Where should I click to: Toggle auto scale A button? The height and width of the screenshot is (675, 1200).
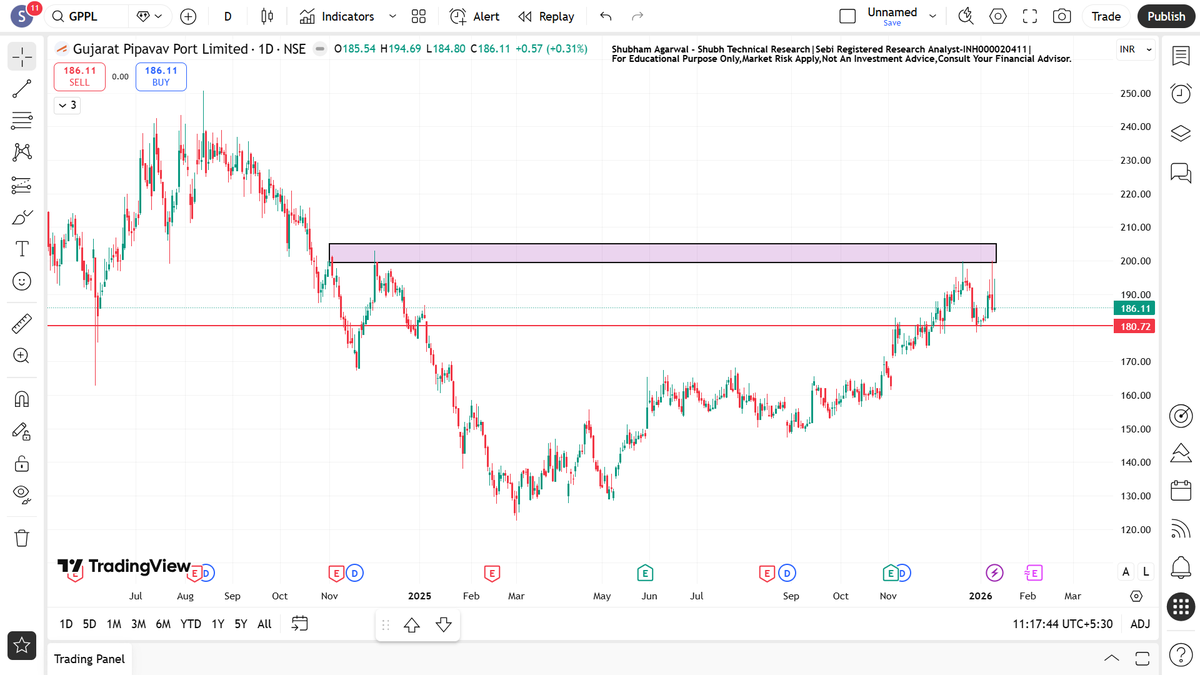tap(1127, 572)
